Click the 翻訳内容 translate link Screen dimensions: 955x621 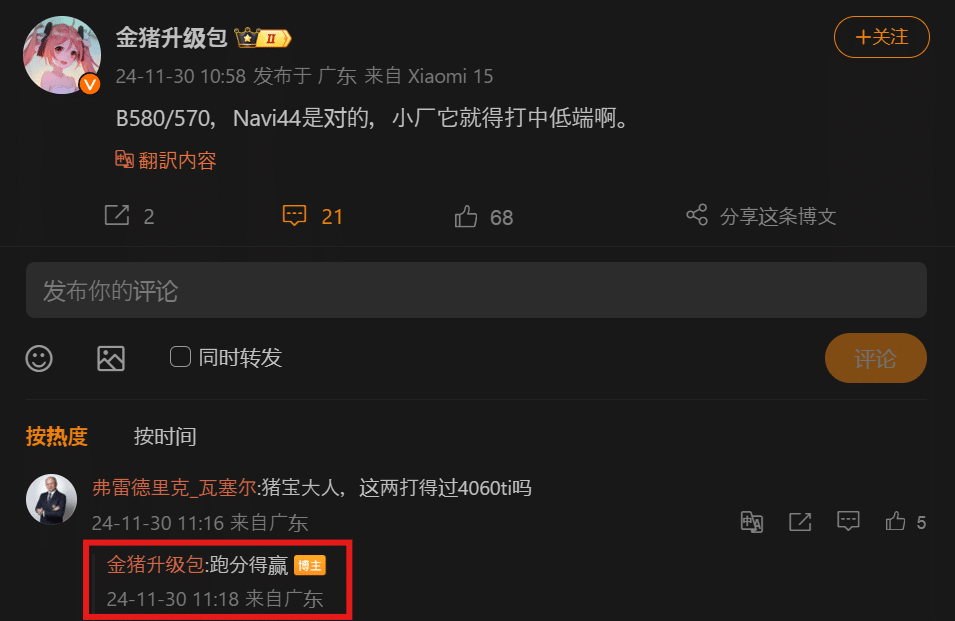166,160
